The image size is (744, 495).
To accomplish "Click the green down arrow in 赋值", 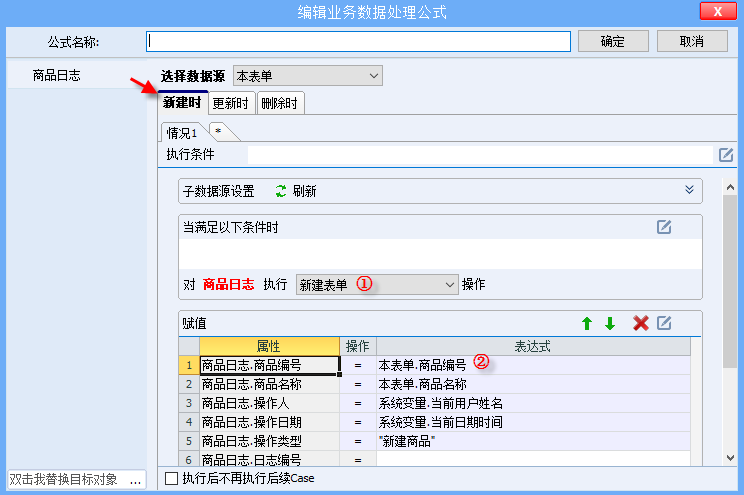I will (610, 324).
